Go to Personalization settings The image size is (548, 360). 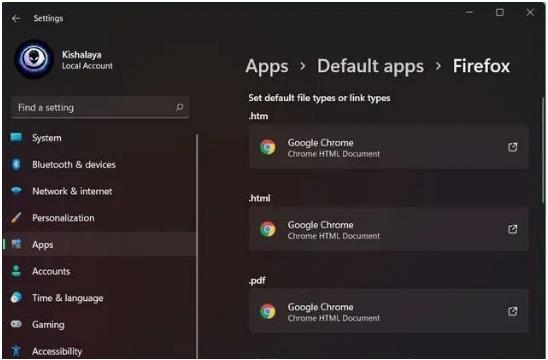[x=63, y=218]
